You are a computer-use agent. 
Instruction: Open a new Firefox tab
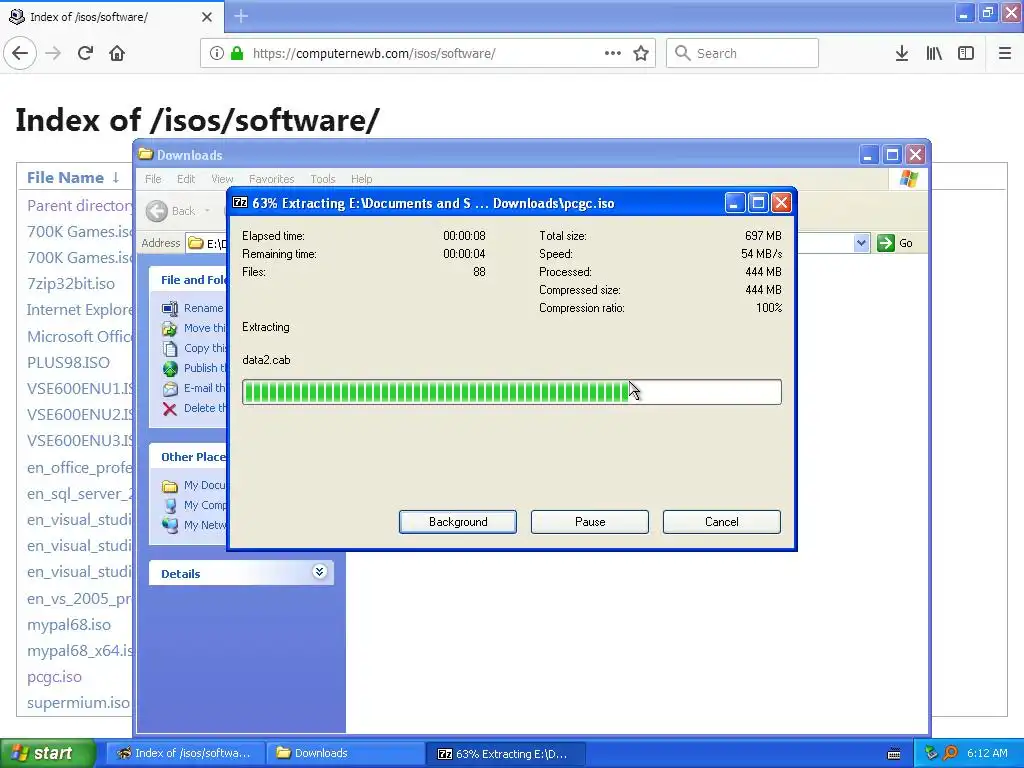(241, 16)
